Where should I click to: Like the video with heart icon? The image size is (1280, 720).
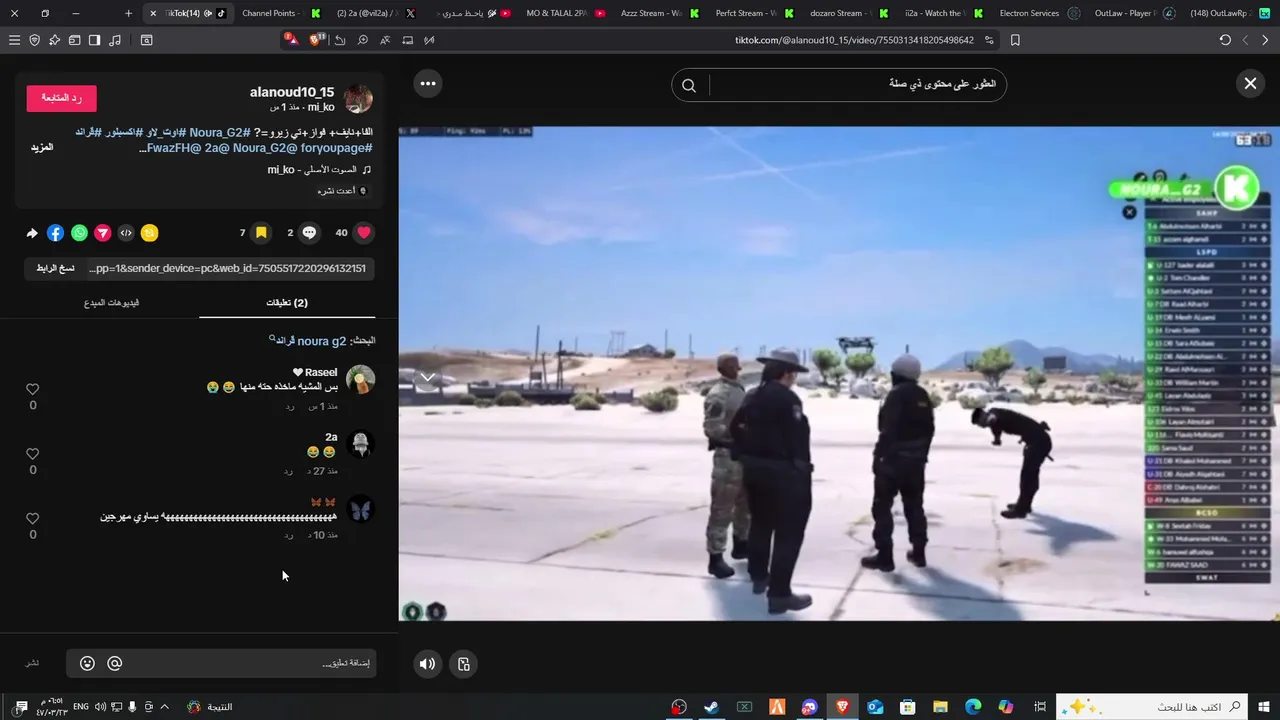364,233
